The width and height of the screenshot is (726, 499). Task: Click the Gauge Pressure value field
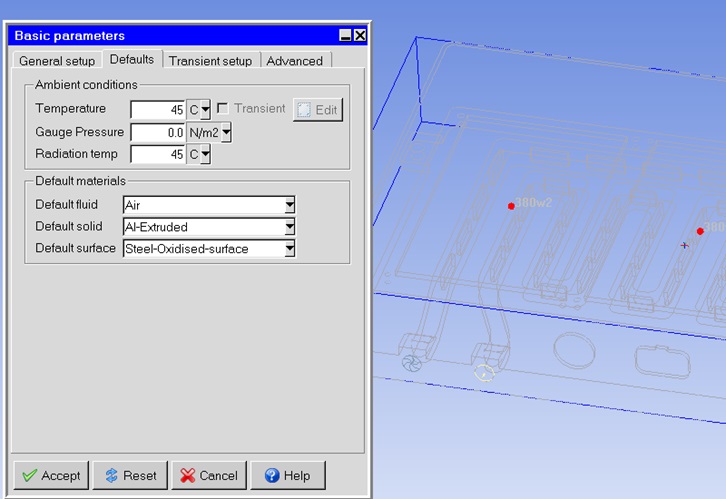(x=158, y=132)
